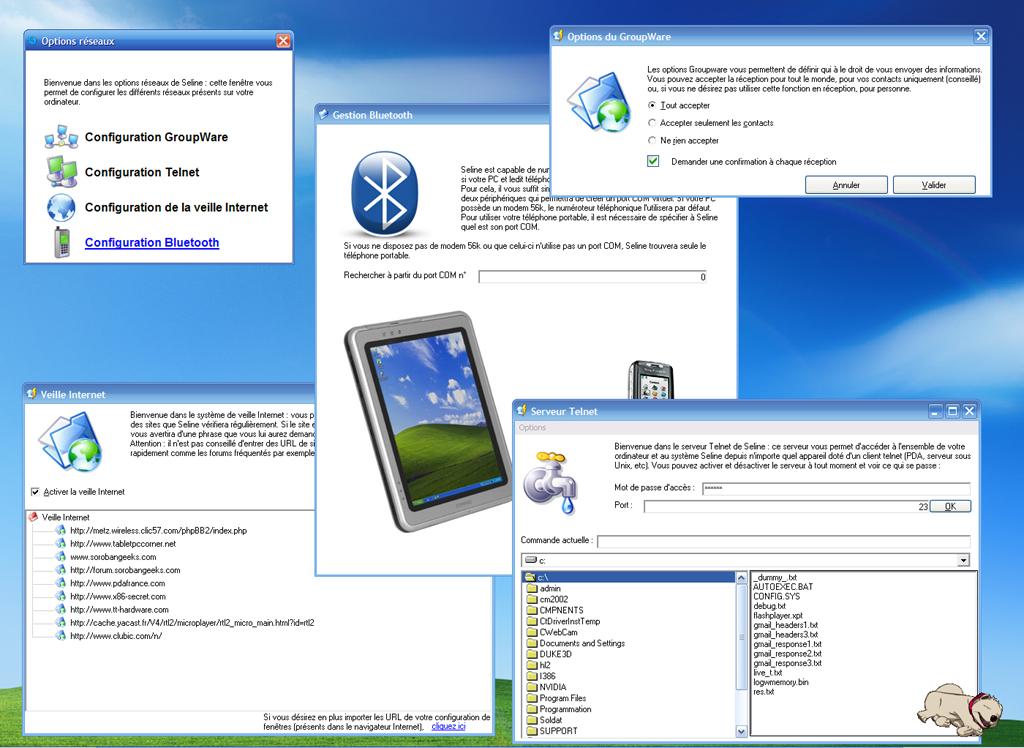
Task: Click the water faucet icon in Serveur Telnet
Action: coord(551,482)
